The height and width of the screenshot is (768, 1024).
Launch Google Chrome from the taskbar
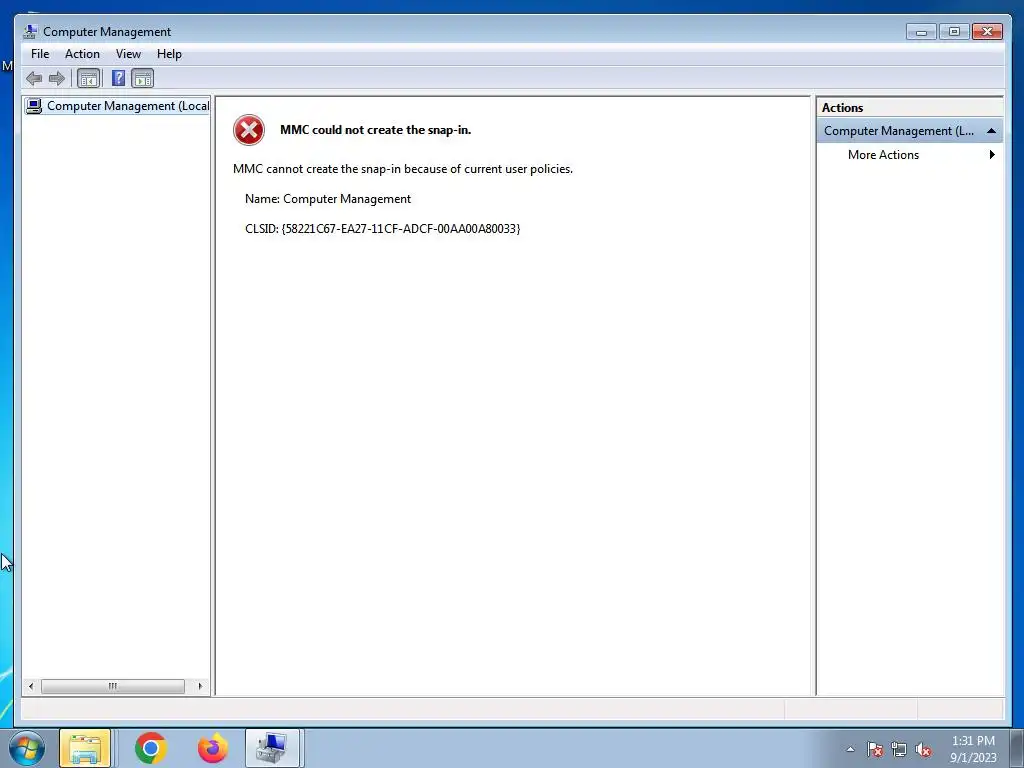coord(151,748)
